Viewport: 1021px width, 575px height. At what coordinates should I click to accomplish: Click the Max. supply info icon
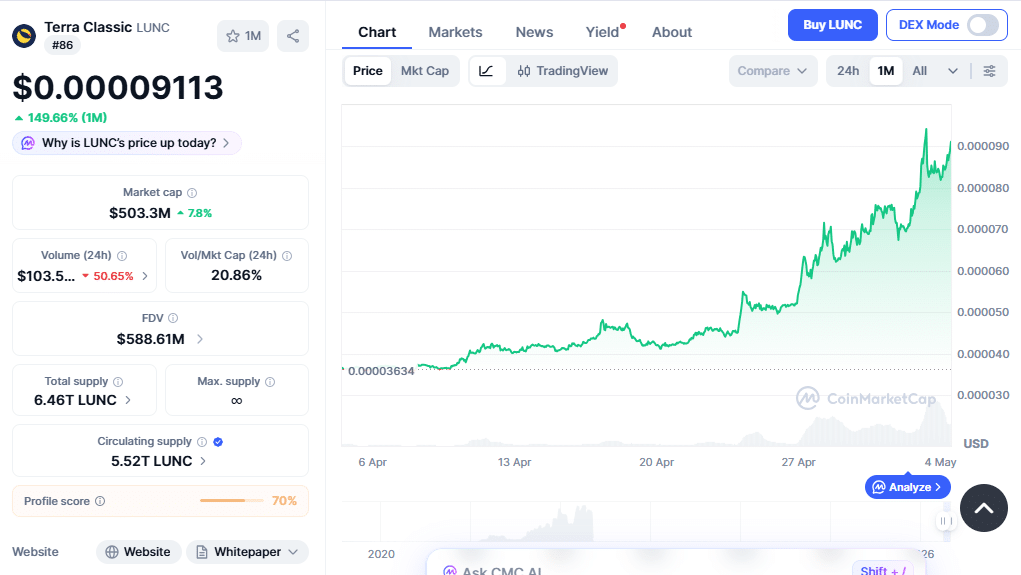click(270, 382)
